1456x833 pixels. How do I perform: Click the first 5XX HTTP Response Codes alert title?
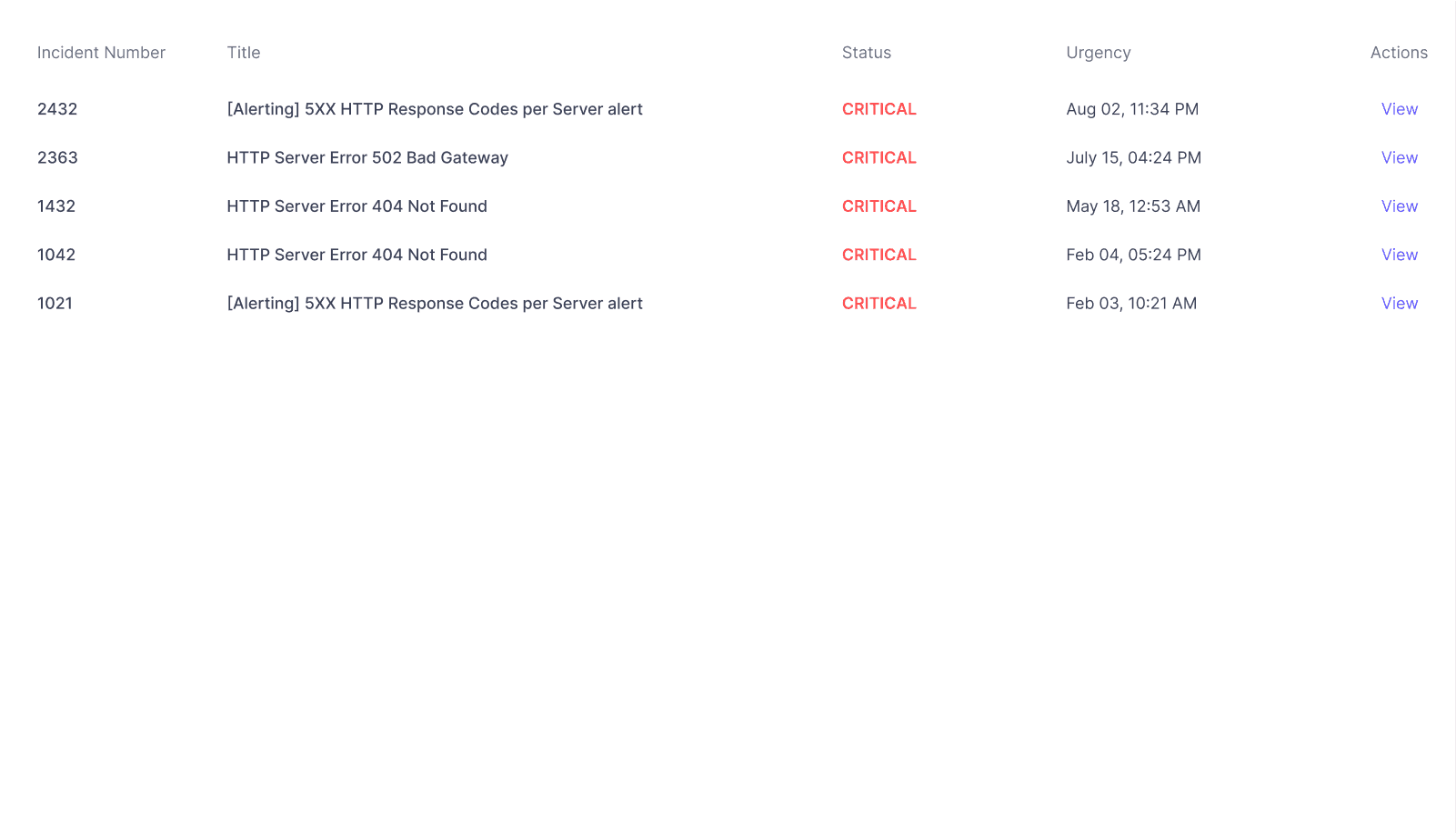coord(434,108)
